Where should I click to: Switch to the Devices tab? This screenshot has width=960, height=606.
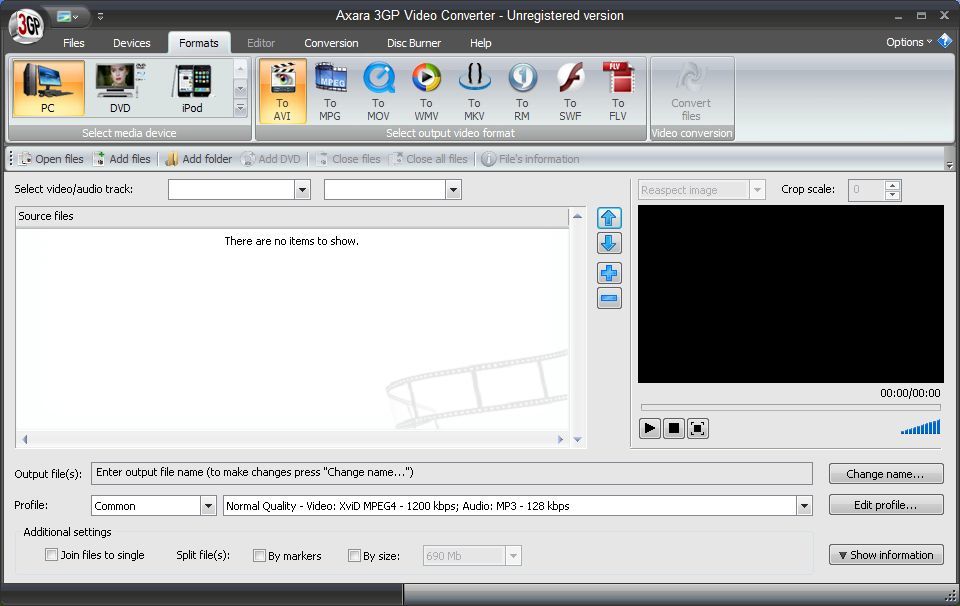coord(132,43)
